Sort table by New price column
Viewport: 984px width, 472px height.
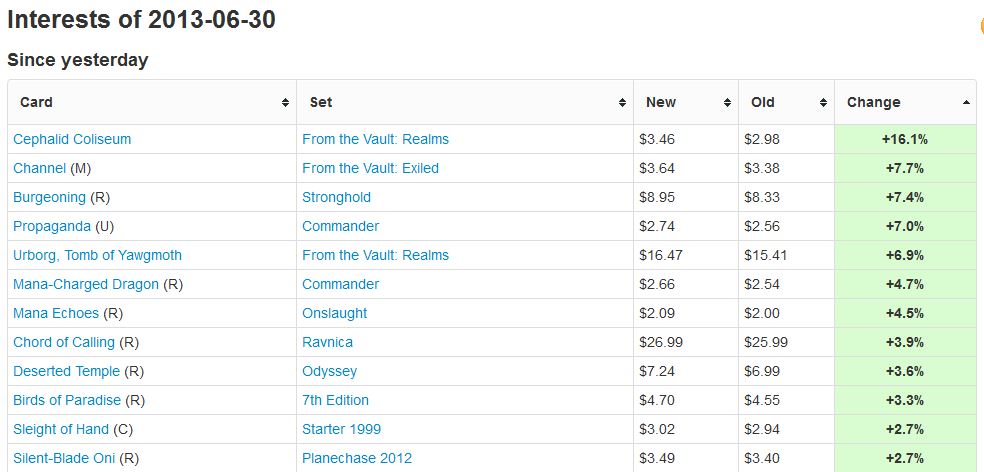pos(686,102)
